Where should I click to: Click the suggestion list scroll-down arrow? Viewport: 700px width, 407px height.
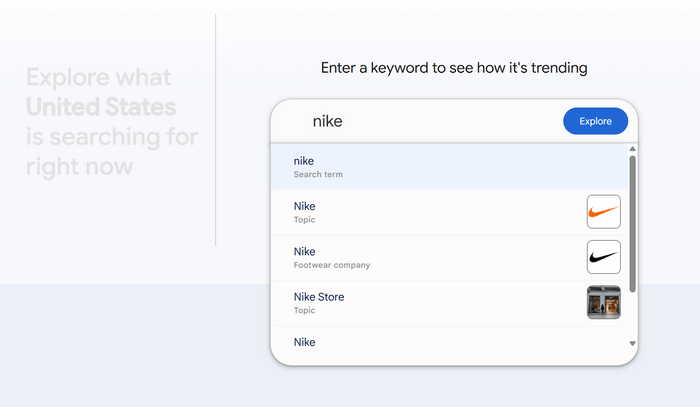pyautogui.click(x=632, y=344)
